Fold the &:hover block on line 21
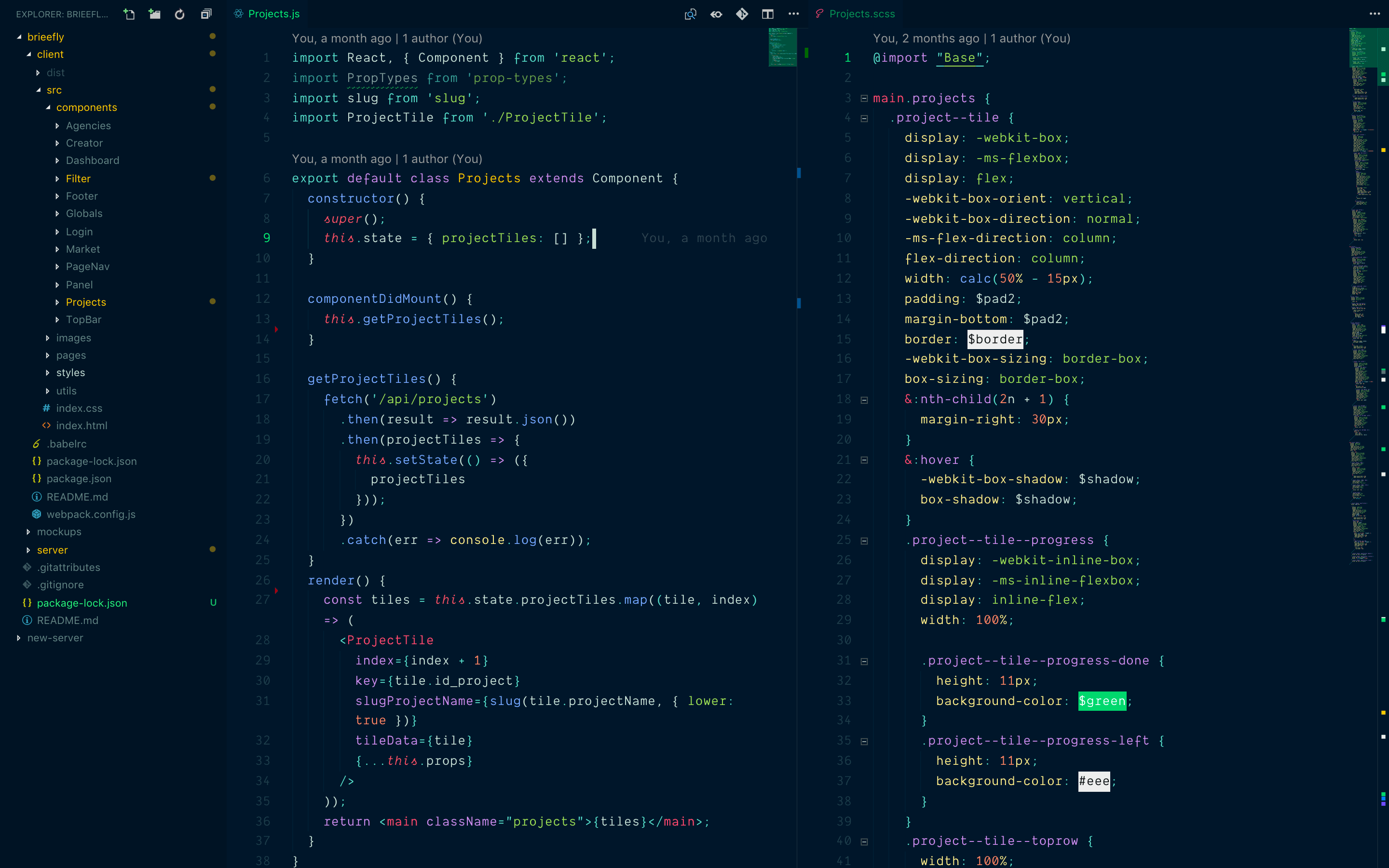Viewport: 1389px width, 868px height. (864, 460)
